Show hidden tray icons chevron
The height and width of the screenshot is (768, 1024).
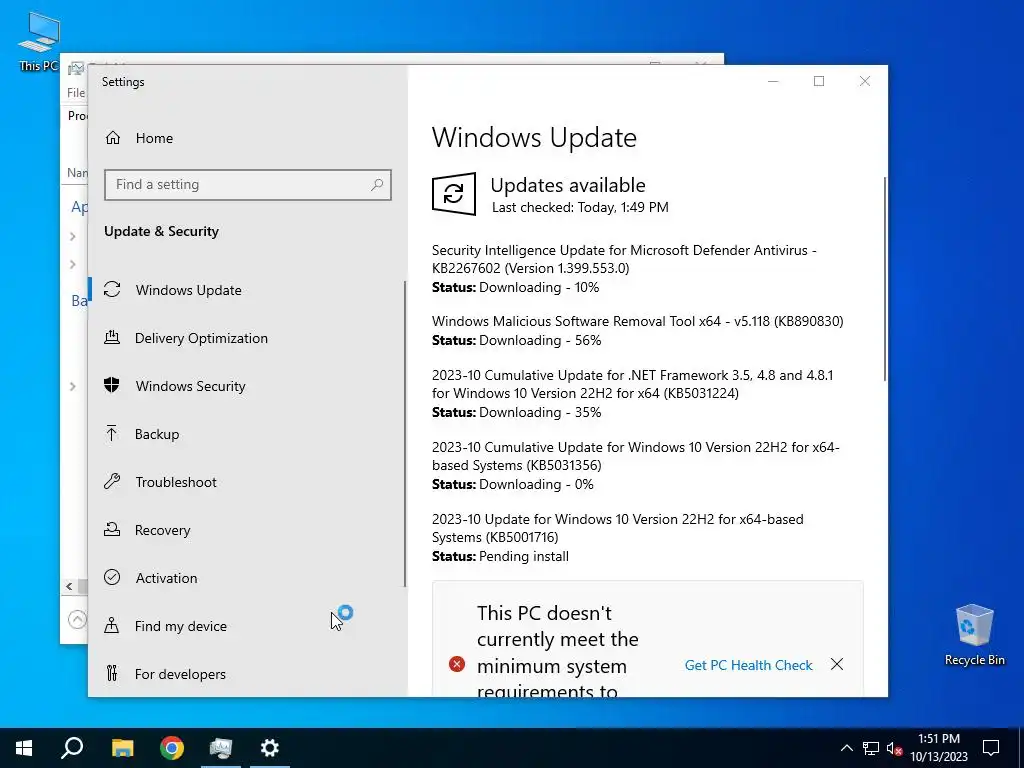coord(846,748)
